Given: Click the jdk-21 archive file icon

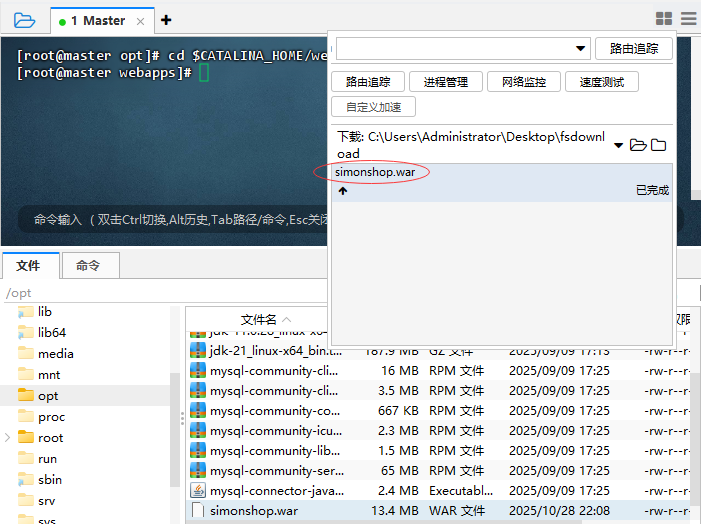Looking at the screenshot, I should 198,351.
